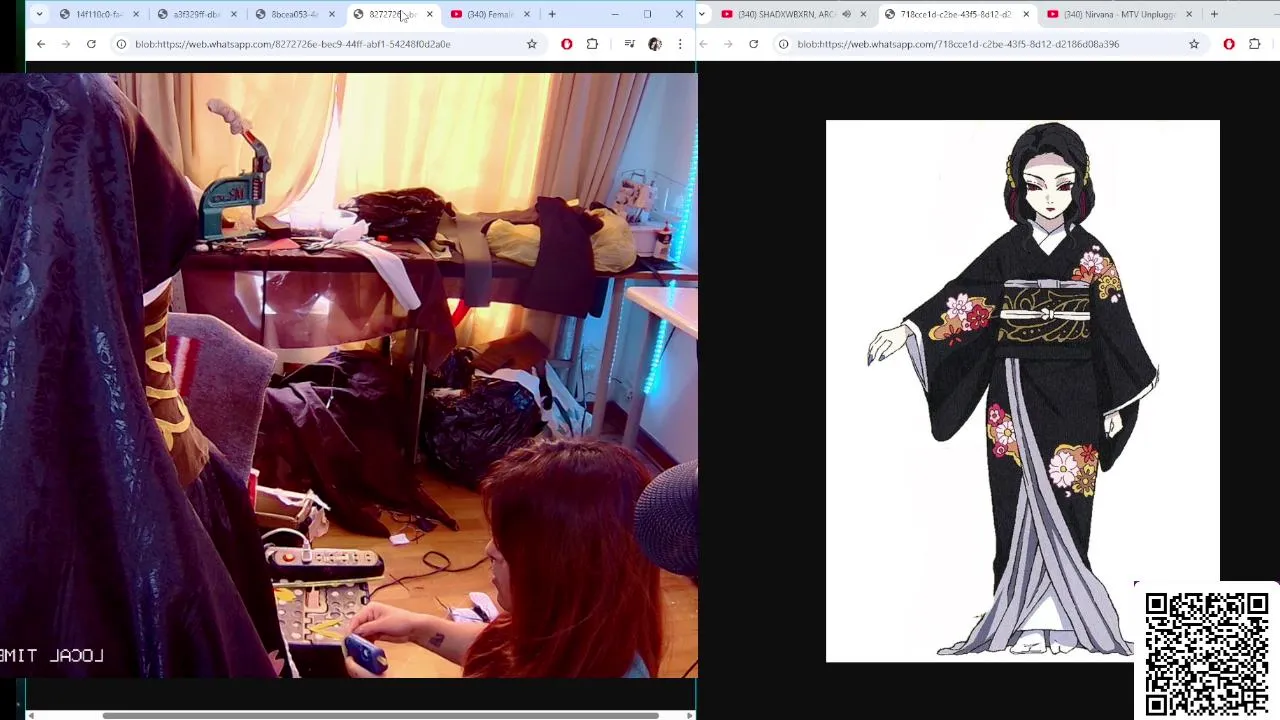Click the horizontal scrollbar in left window
This screenshot has width=1280, height=720.
(x=380, y=715)
